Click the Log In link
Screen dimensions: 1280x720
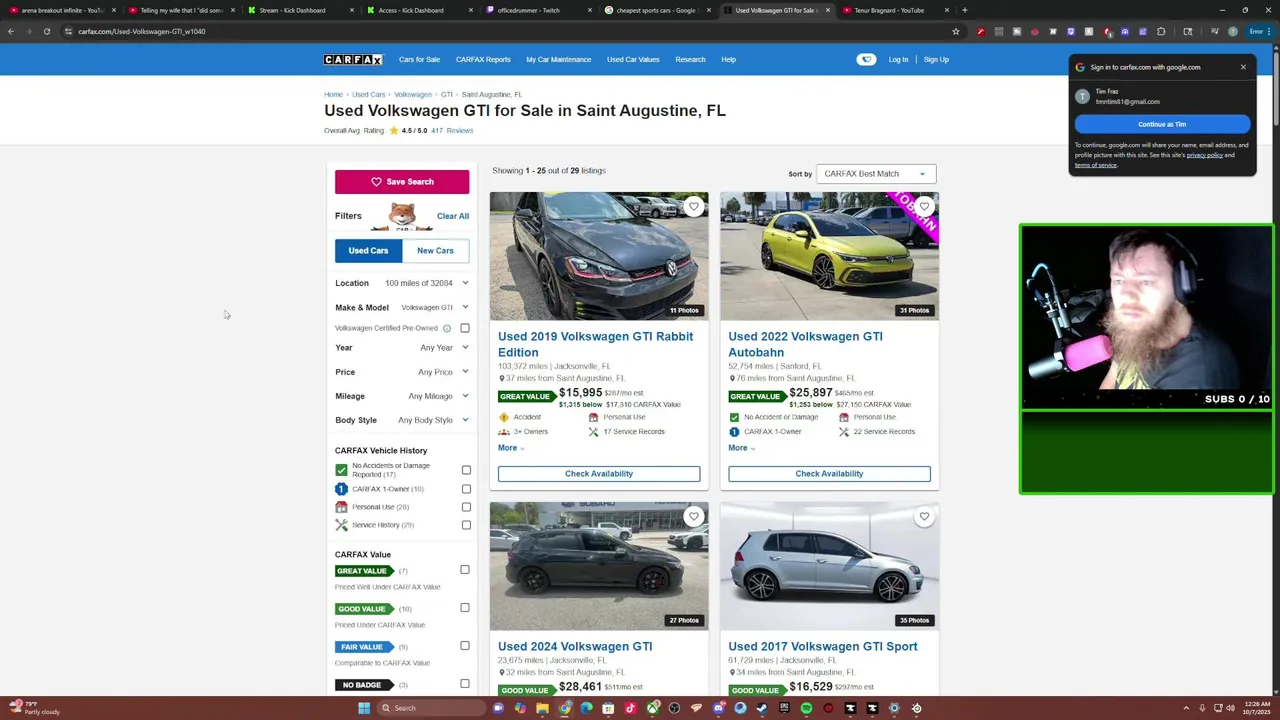(898, 60)
